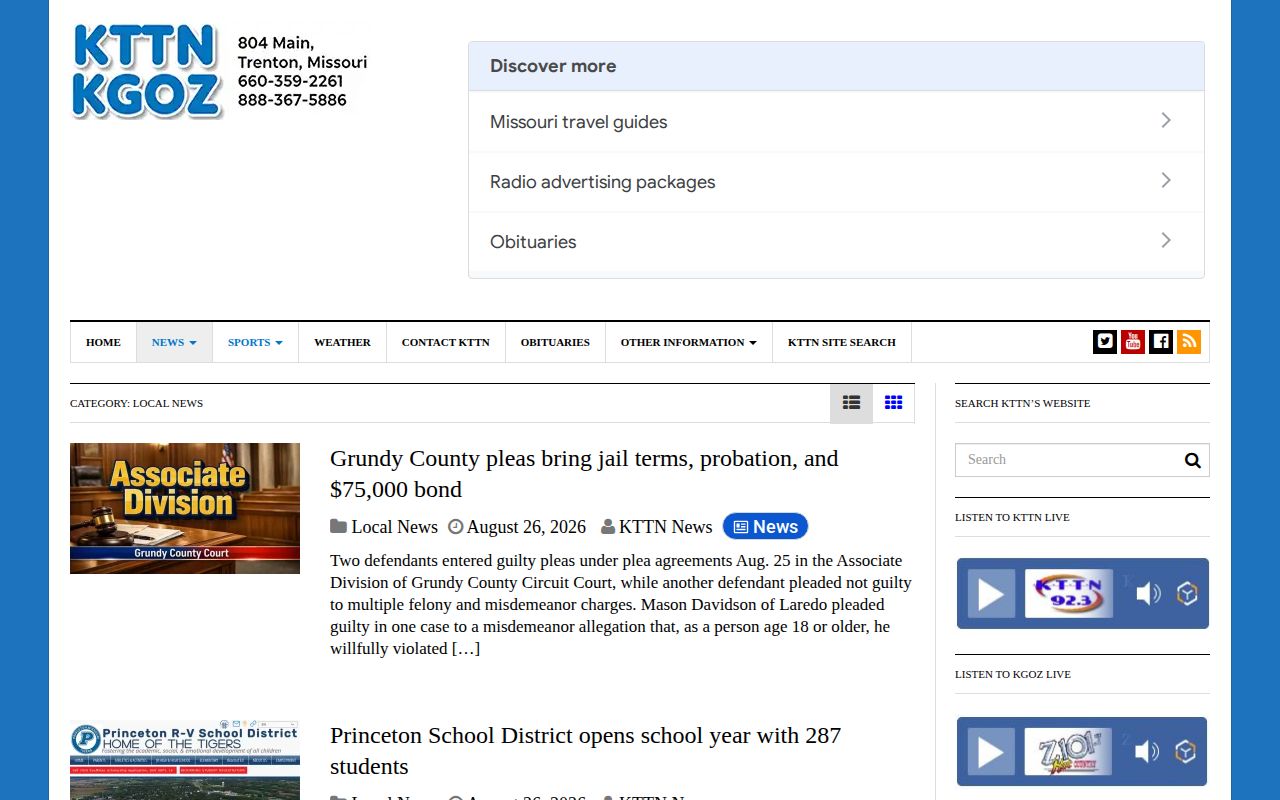Click the KTTN 92.3 station logo
Screen dimensions: 1280x800
tap(1069, 594)
